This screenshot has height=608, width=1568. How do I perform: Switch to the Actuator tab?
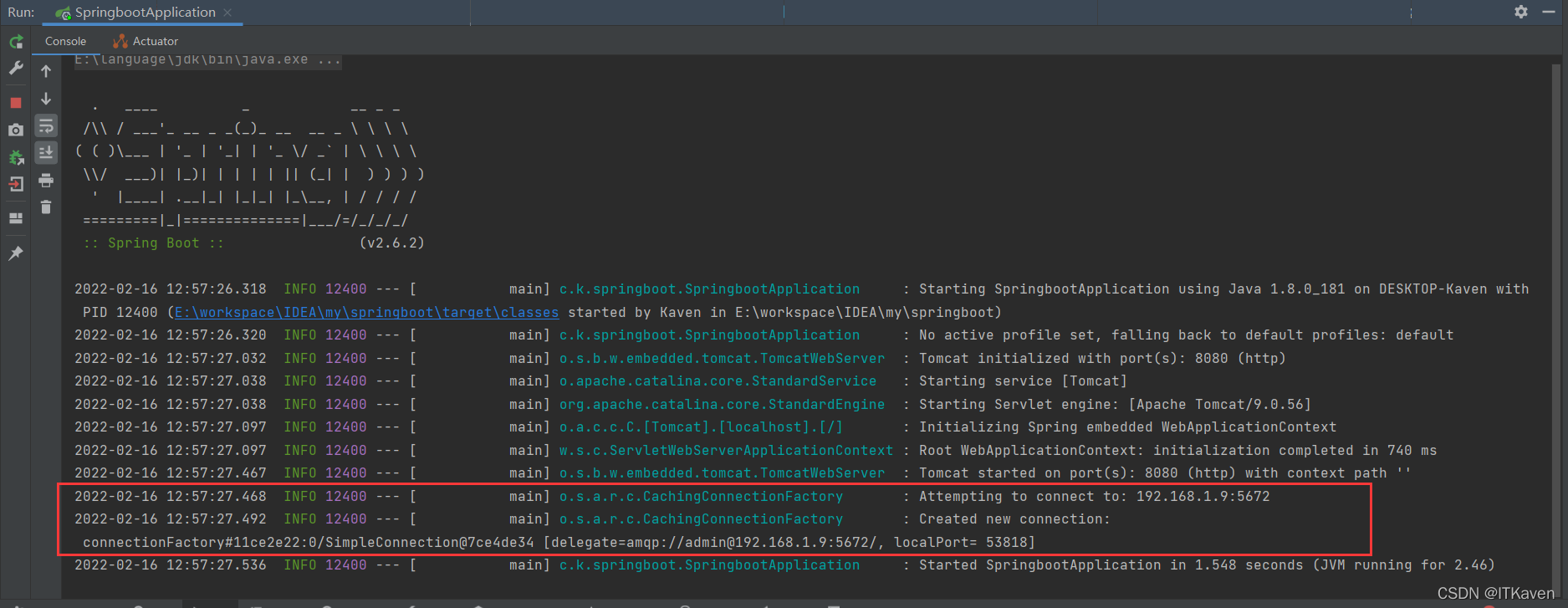[x=146, y=41]
